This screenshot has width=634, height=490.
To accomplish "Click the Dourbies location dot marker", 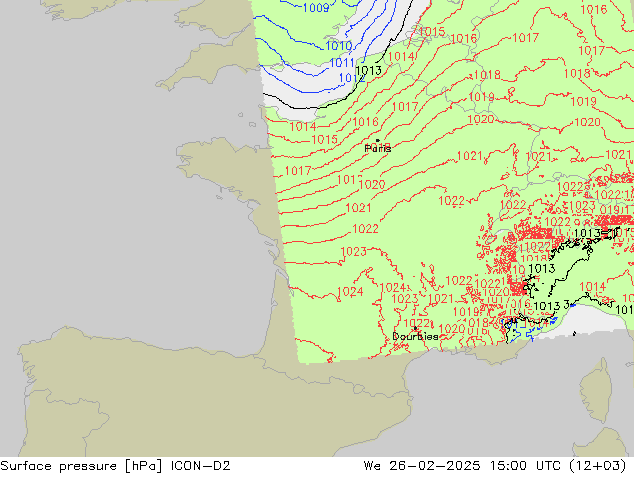I will point(415,329).
